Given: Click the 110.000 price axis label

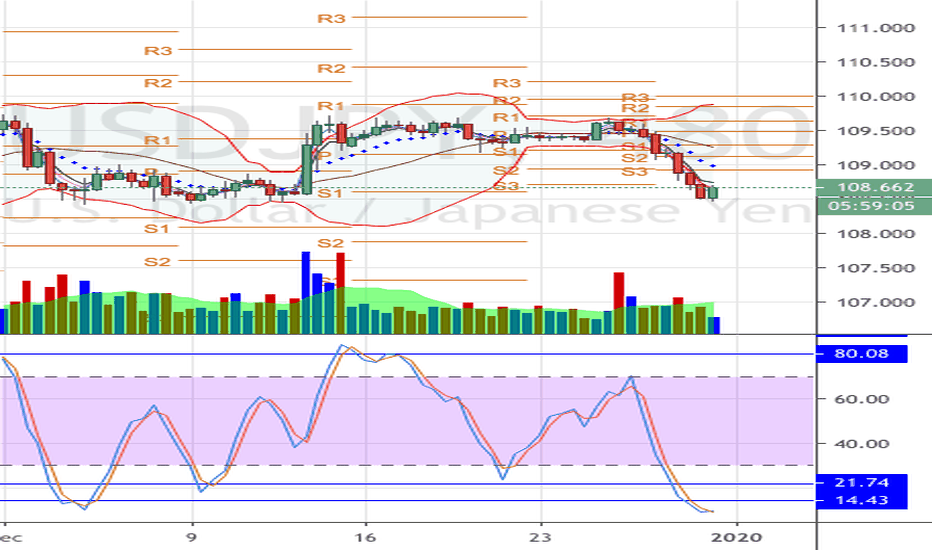Looking at the screenshot, I should click(876, 97).
